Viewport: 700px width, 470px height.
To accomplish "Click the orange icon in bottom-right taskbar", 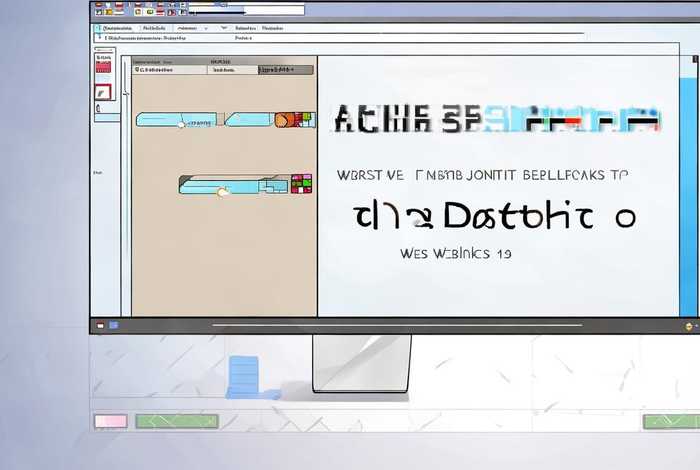I will [687, 326].
